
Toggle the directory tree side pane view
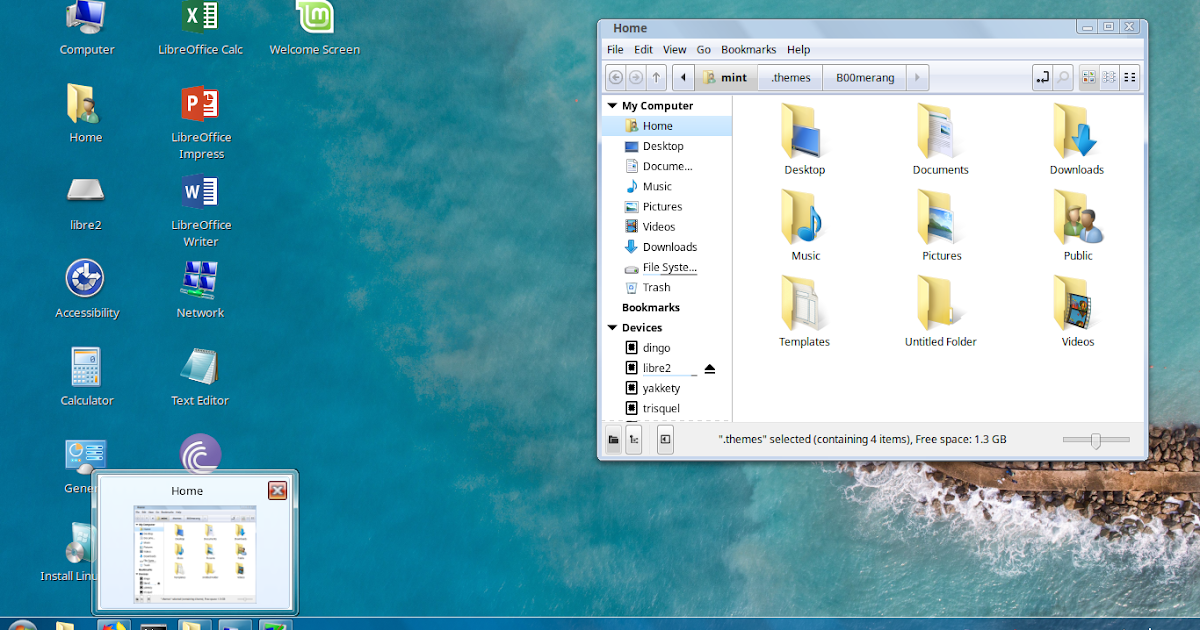634,439
